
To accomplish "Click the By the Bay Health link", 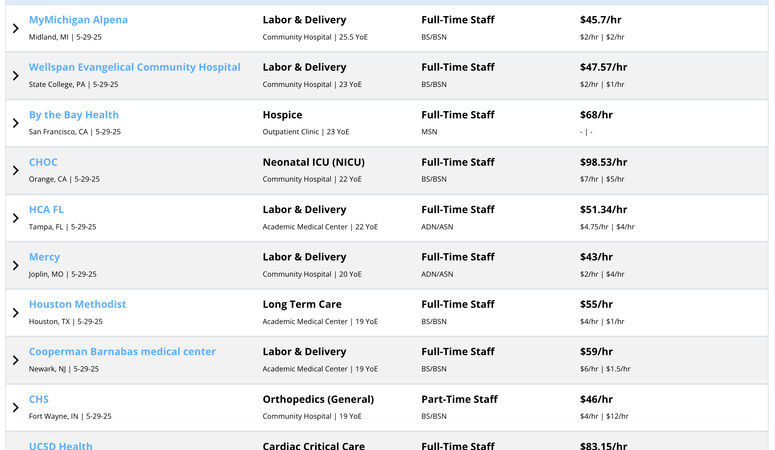I will (74, 115).
